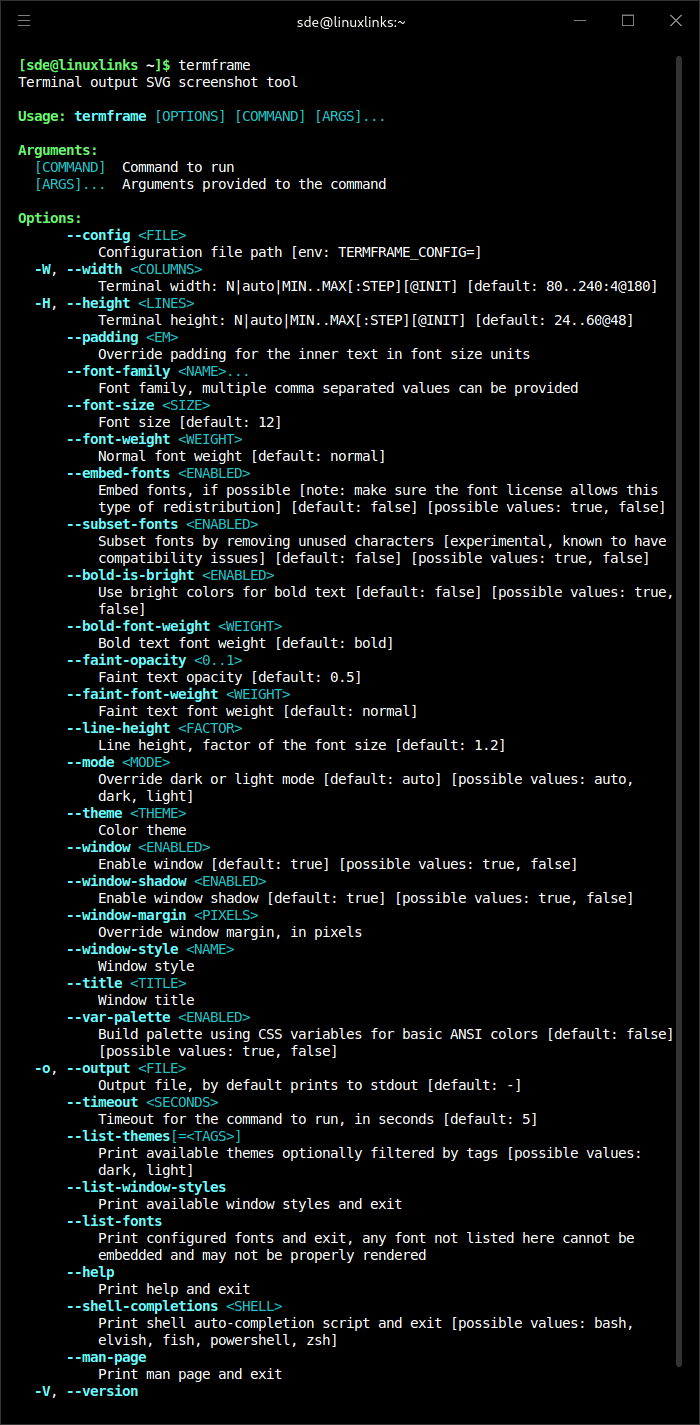The width and height of the screenshot is (700, 1425).
Task: Click the --embed-fonts option flag
Action: coord(118,473)
